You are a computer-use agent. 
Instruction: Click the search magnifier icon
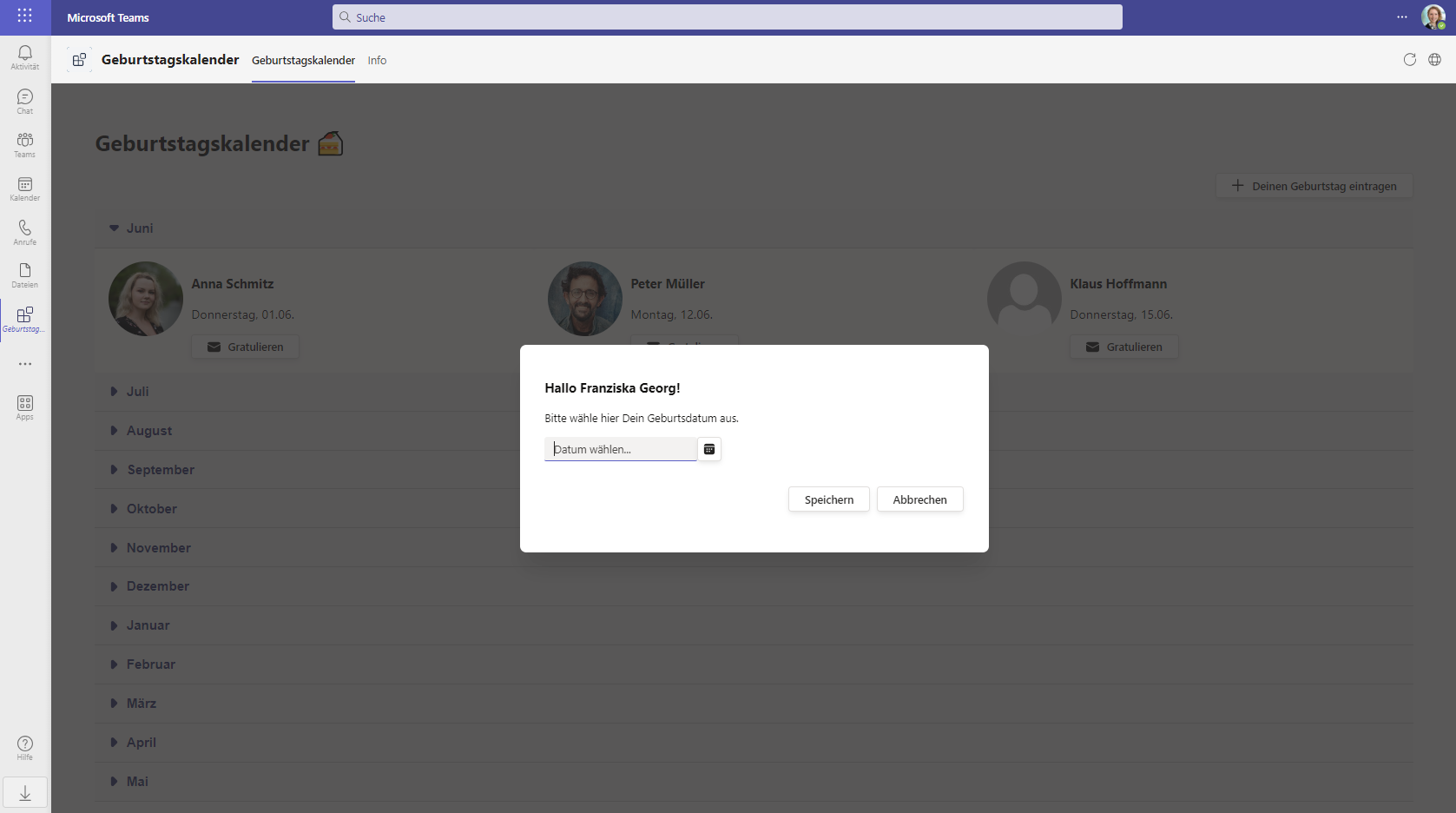pyautogui.click(x=345, y=17)
